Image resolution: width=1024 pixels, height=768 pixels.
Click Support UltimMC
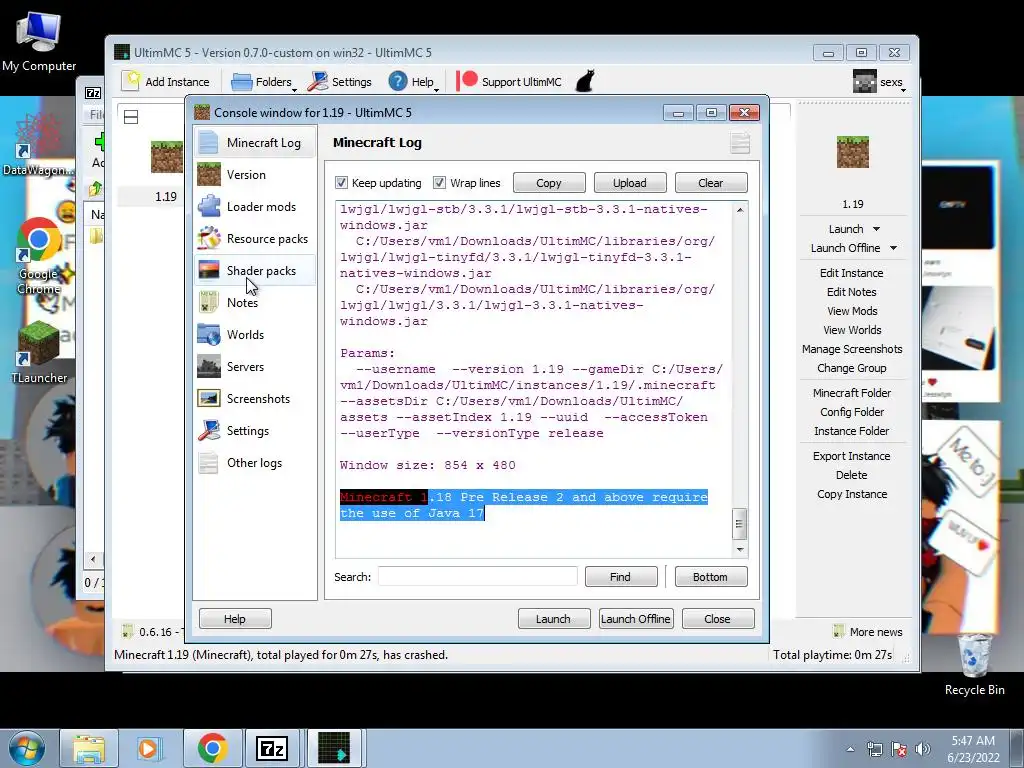click(x=509, y=82)
